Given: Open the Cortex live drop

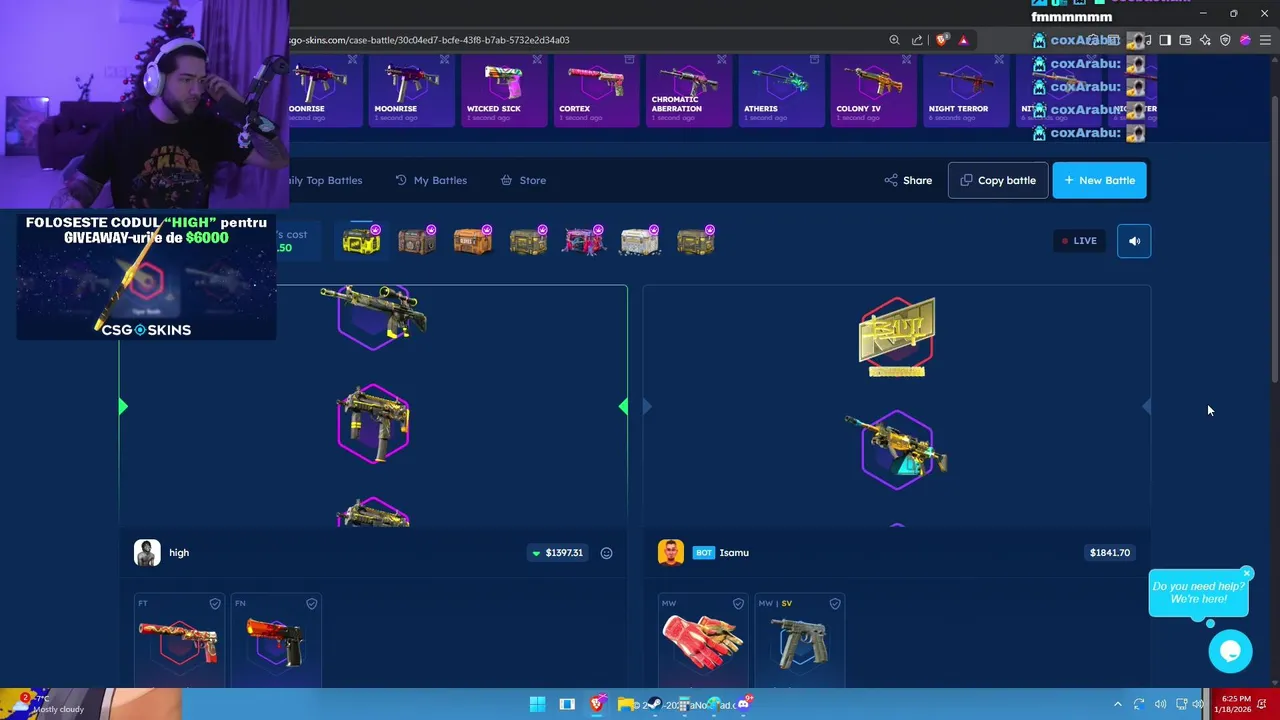Looking at the screenshot, I should (596, 90).
